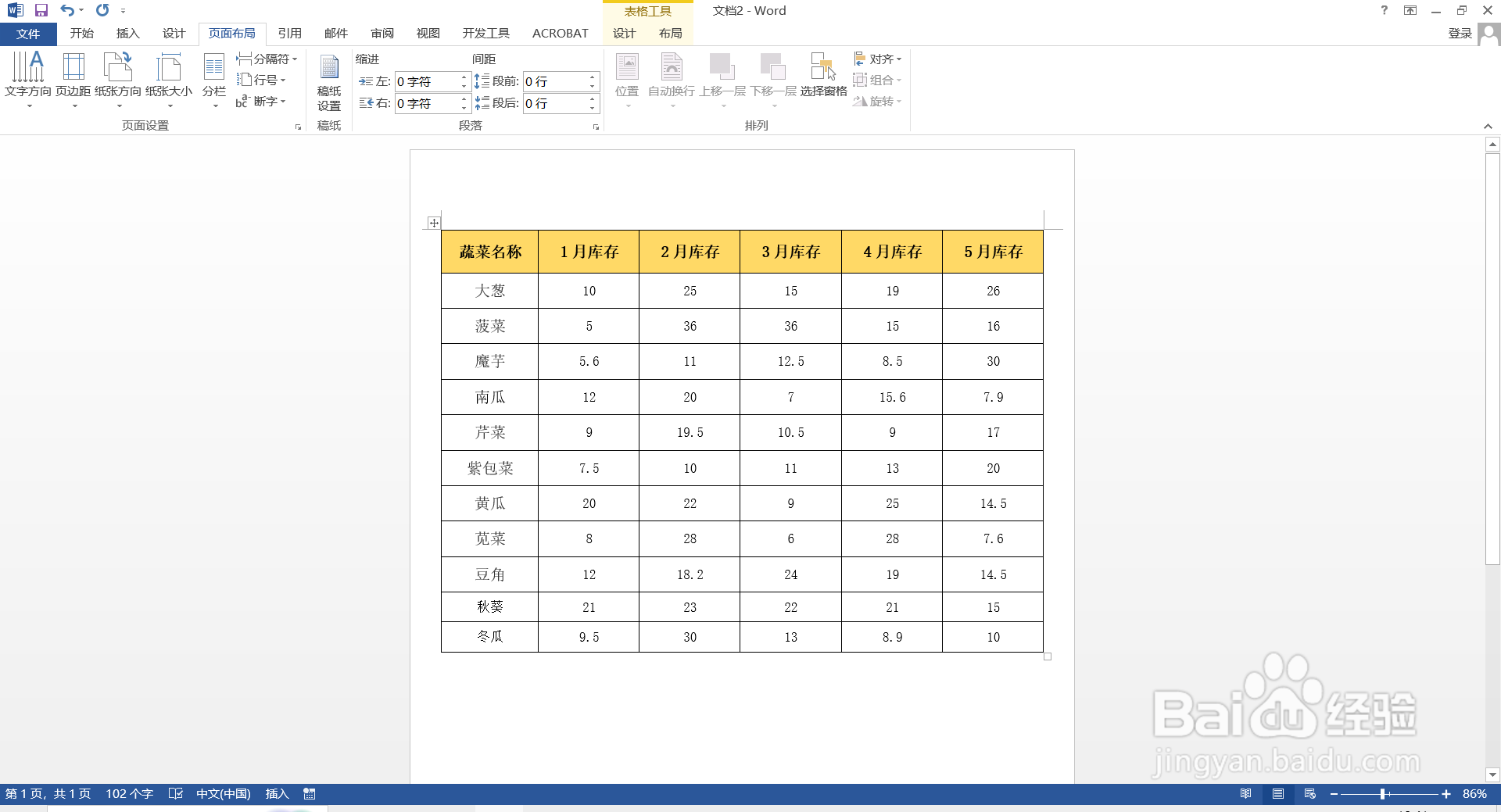Collapse the ribbon with the arrow
The width and height of the screenshot is (1501, 812).
click(x=1488, y=127)
